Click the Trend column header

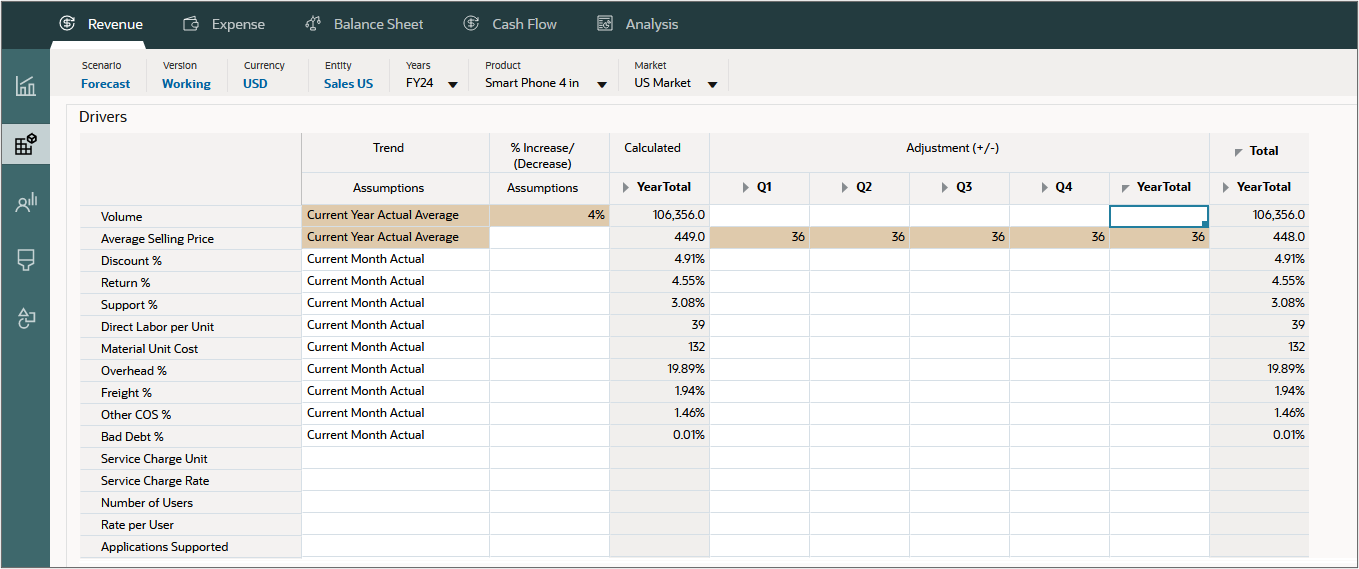395,152
